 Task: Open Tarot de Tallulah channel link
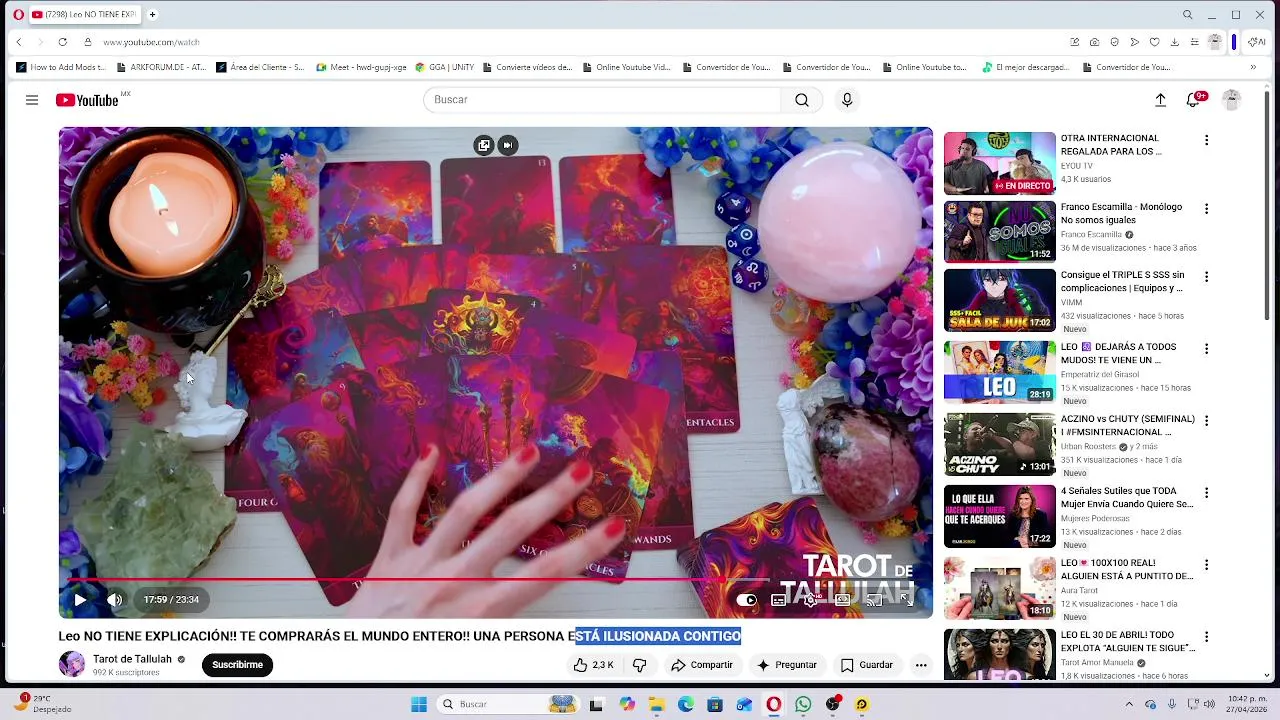(132, 659)
